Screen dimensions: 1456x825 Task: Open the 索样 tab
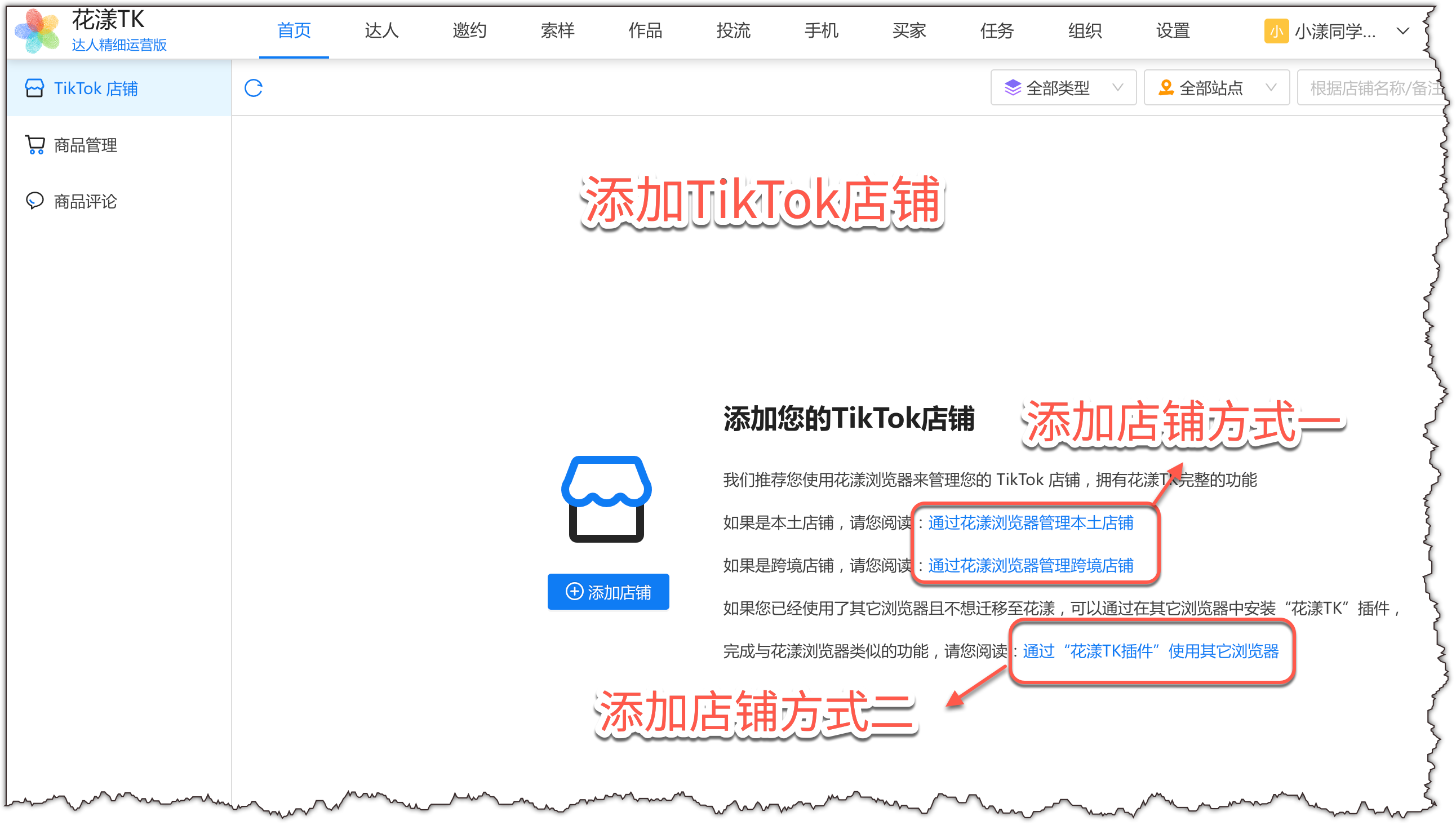click(557, 30)
